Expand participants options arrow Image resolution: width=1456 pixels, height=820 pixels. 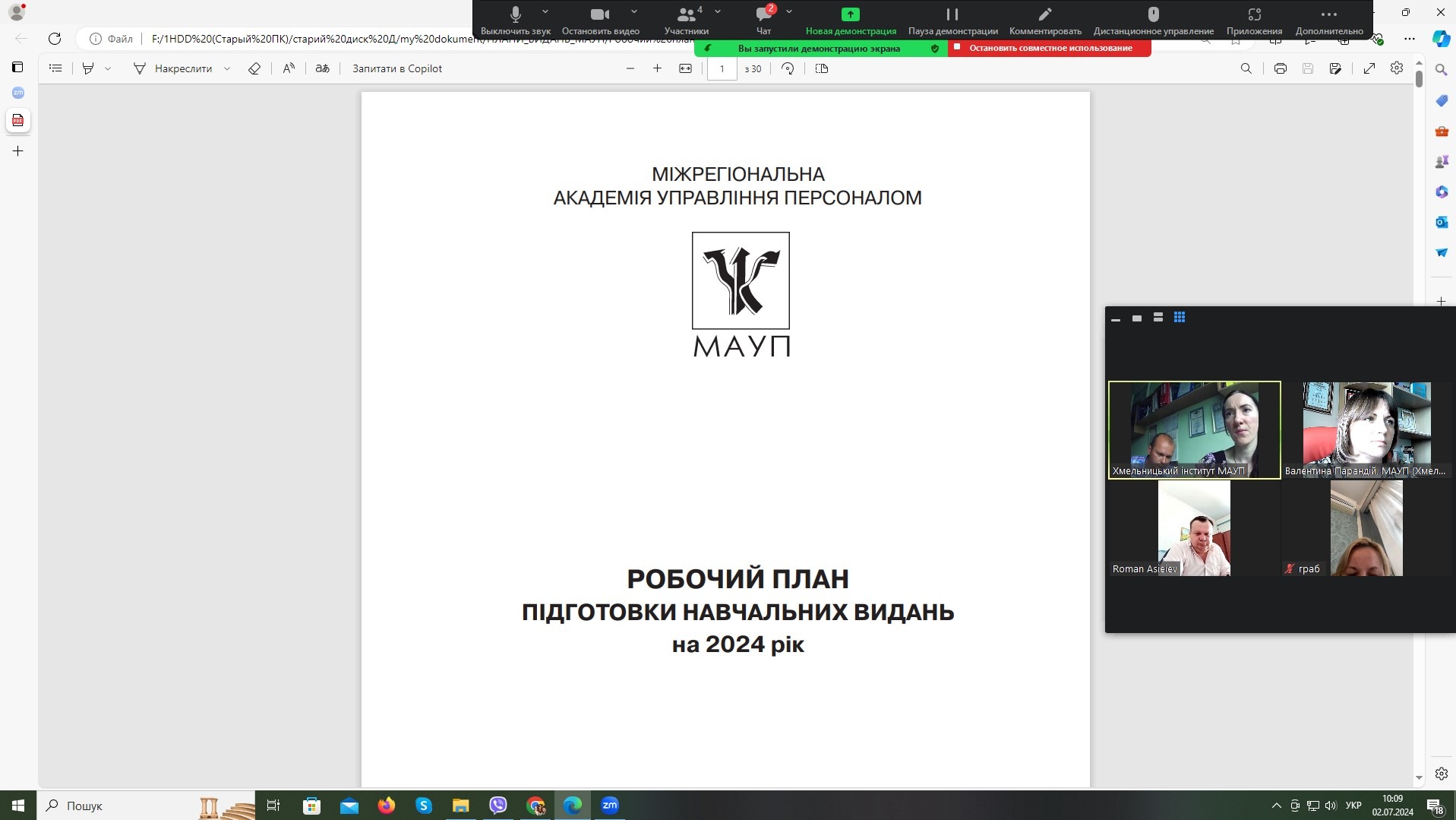pos(718,12)
